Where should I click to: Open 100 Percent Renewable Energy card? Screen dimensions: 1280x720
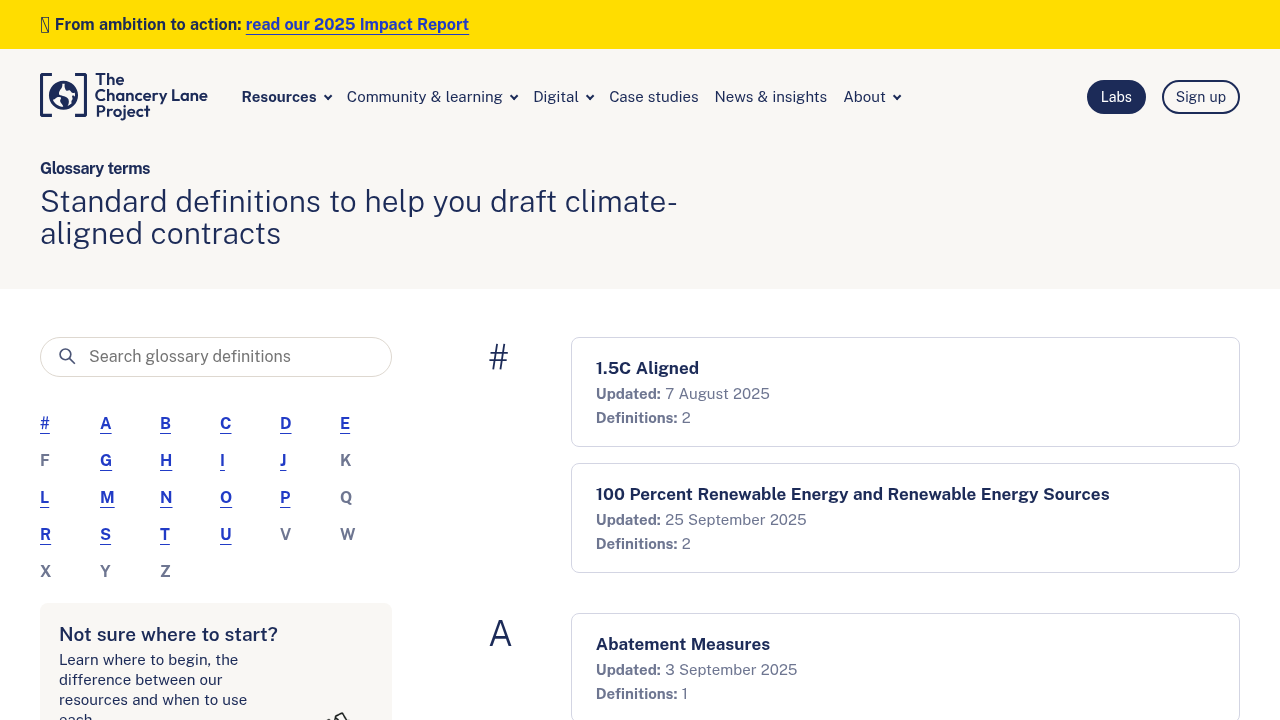(x=905, y=518)
